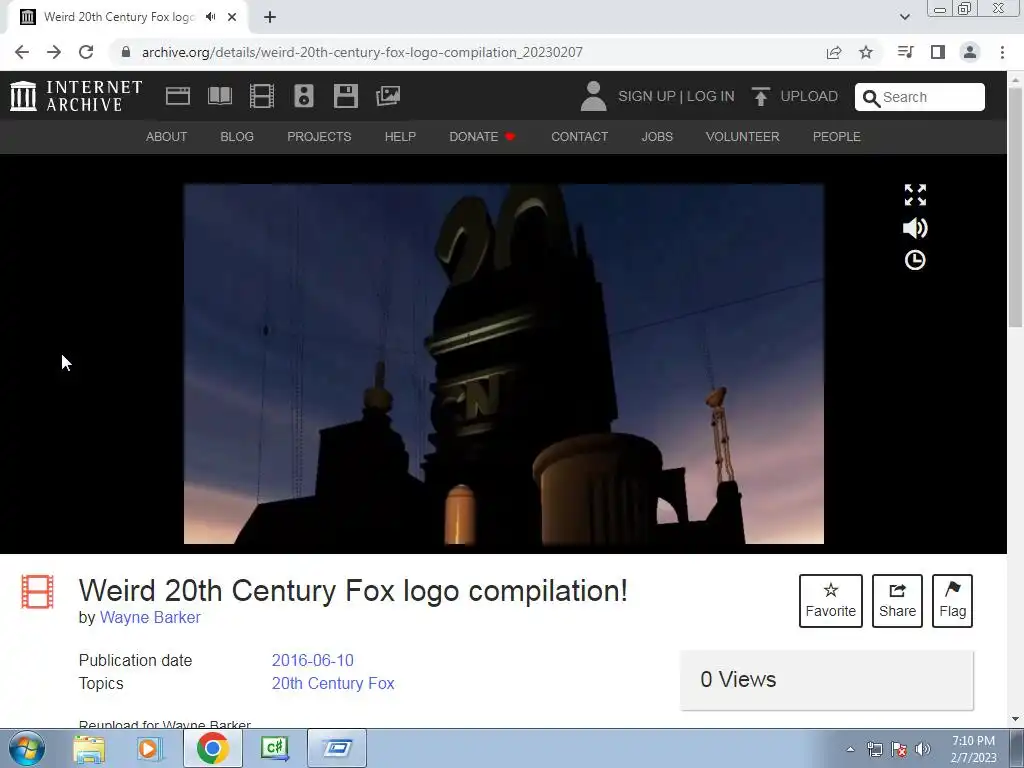Open media control icon in Chrome toolbar

click(905, 52)
